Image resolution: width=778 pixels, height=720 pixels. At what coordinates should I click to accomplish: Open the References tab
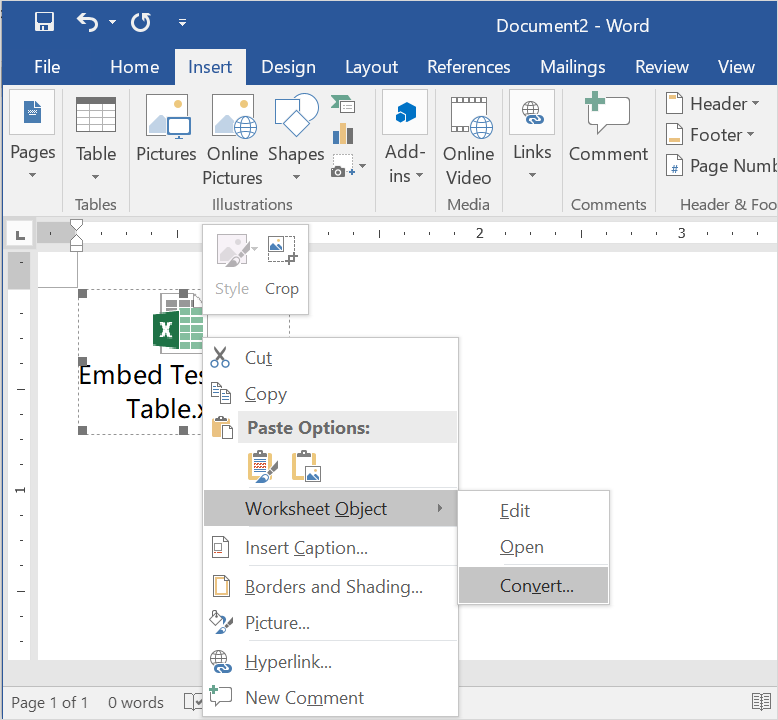tap(468, 67)
